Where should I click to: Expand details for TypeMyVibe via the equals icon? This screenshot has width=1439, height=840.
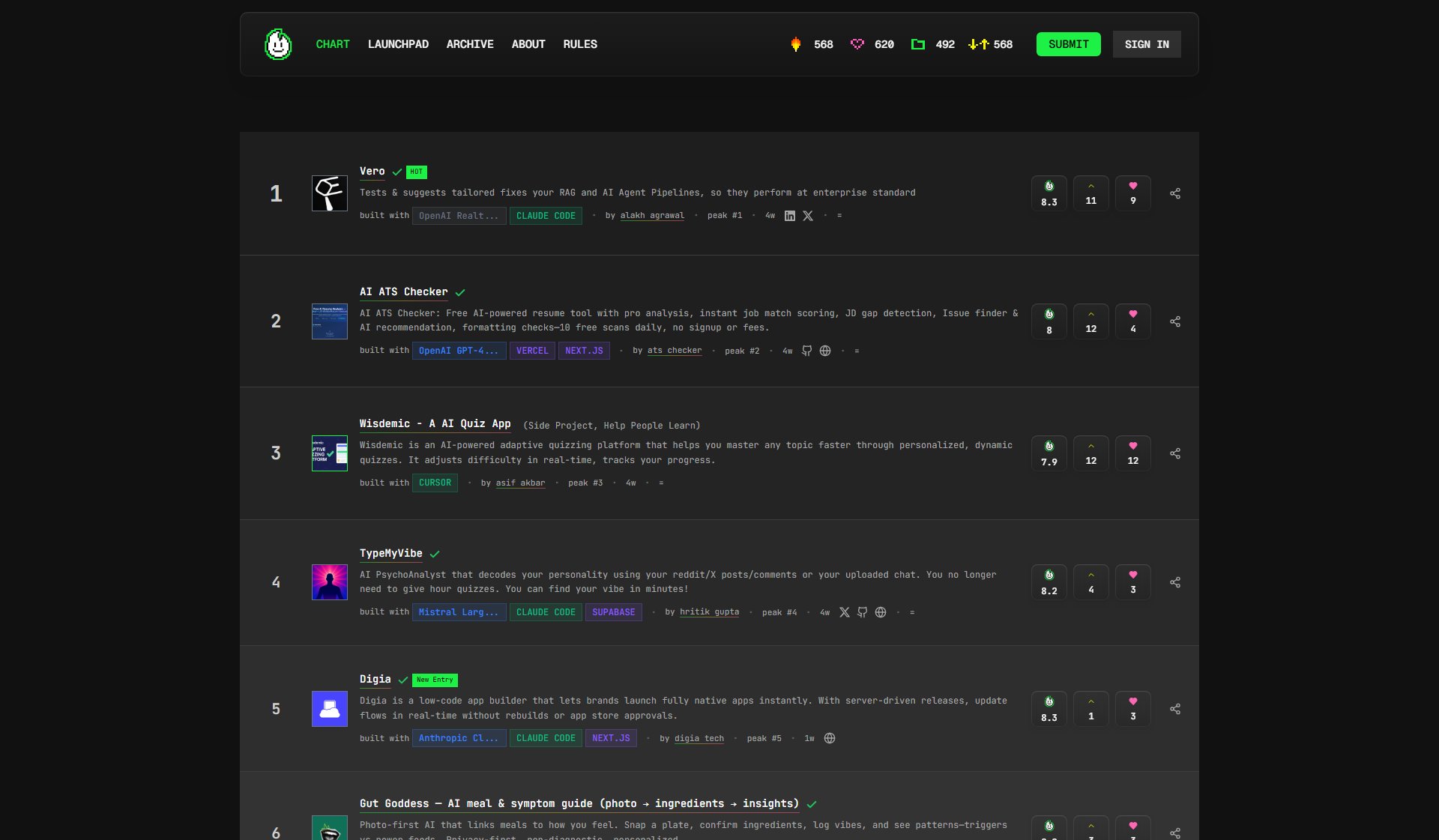pyautogui.click(x=912, y=612)
